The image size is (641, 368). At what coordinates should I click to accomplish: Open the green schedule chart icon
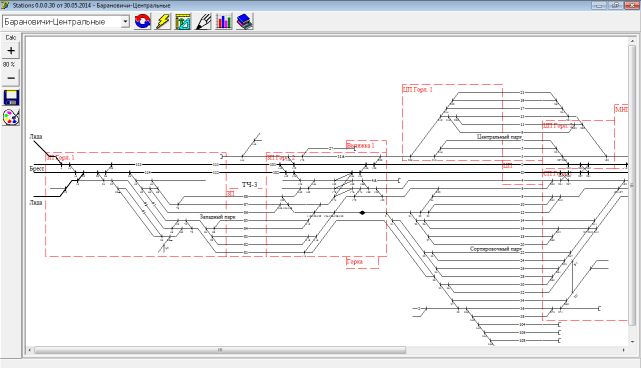[x=183, y=21]
